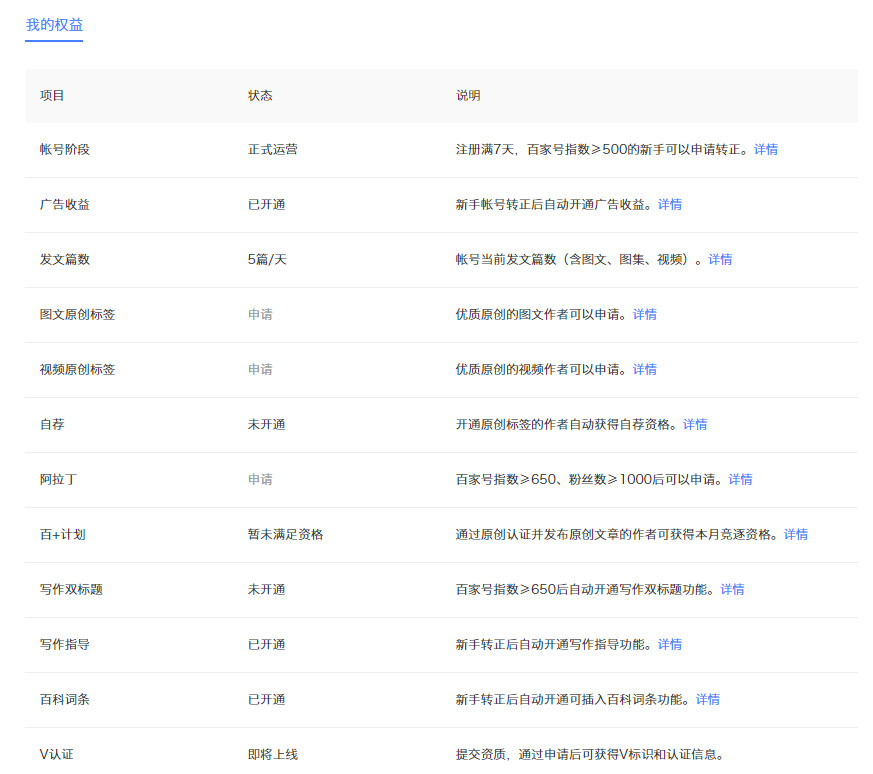The height and width of the screenshot is (774, 873).
Task: Click 详情 next to 优质原创的图文作者可以申请
Action: (x=644, y=314)
